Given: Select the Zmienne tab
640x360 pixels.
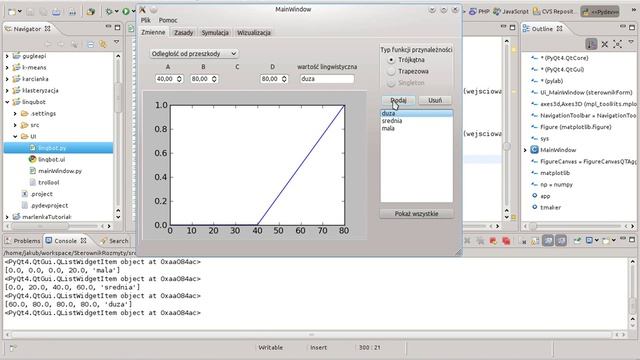Looking at the screenshot, I should [153, 32].
